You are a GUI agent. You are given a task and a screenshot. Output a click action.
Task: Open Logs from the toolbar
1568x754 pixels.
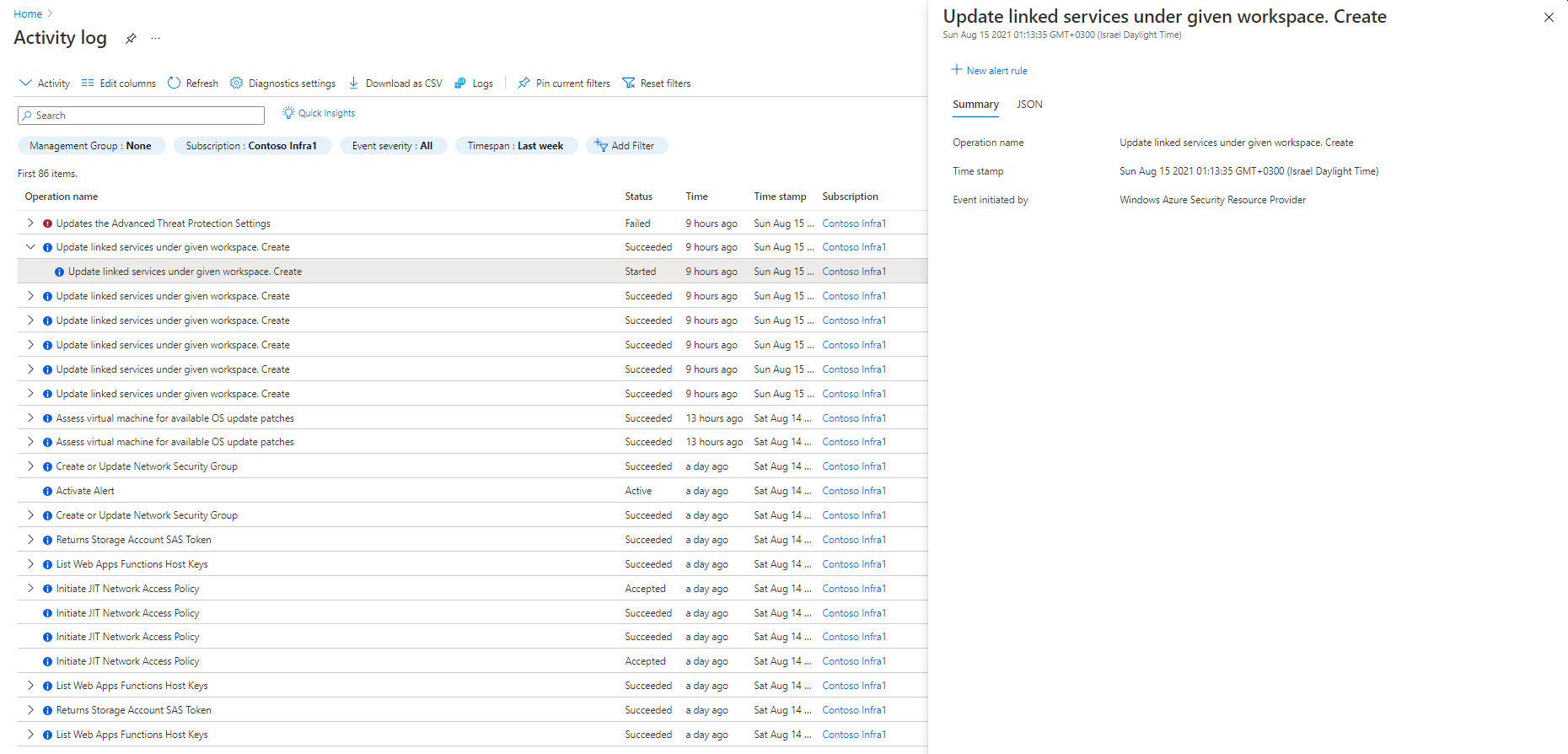click(474, 83)
